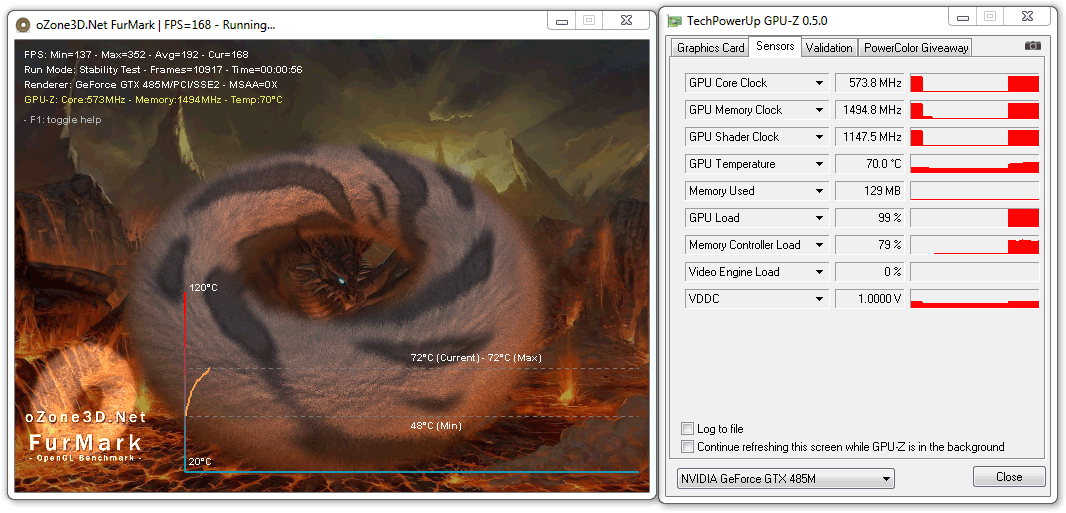Click the GPU-Z title bar app icon
The image size is (1066, 513).
pos(674,21)
